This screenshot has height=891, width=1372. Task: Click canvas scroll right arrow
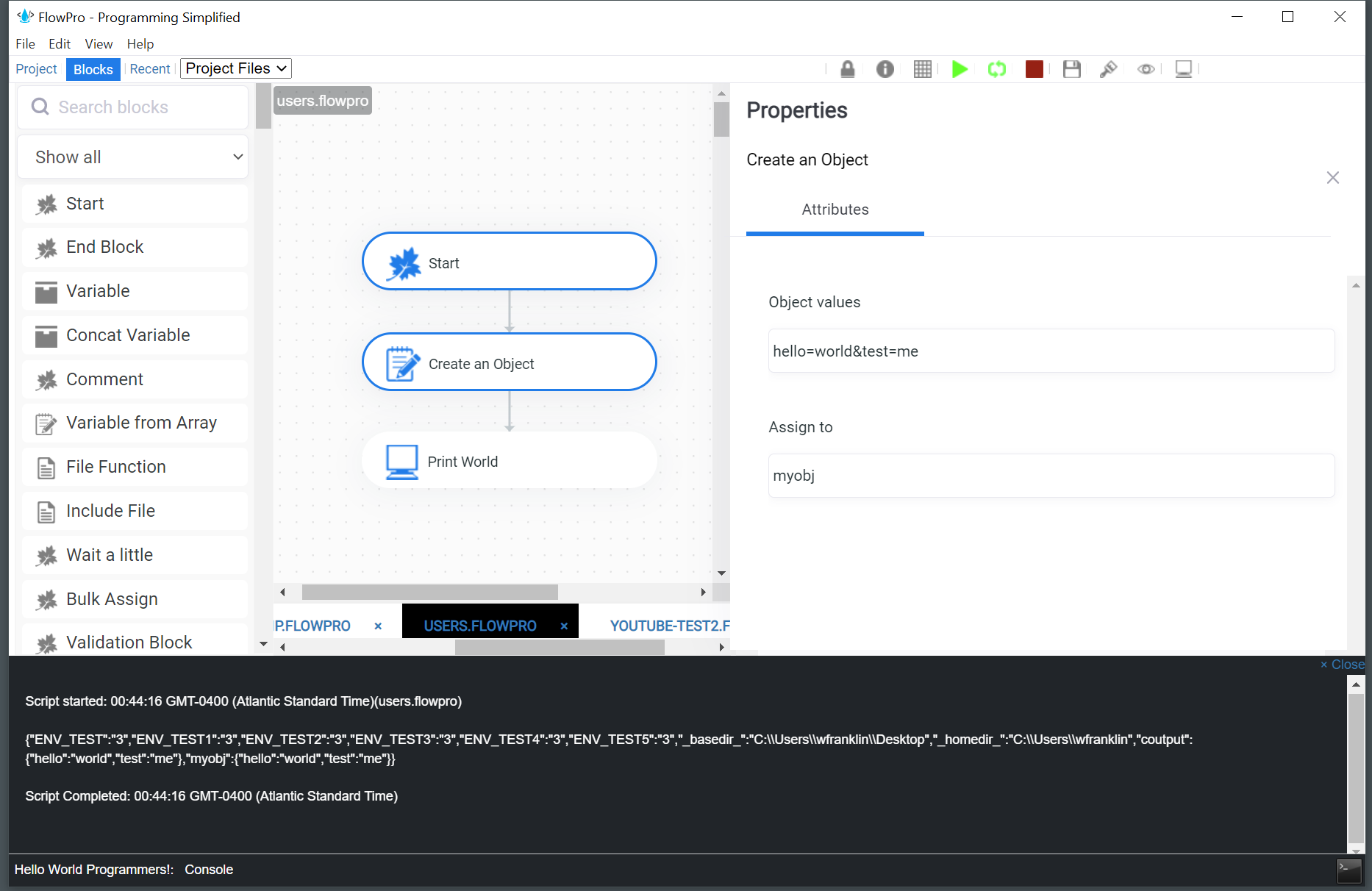point(704,592)
